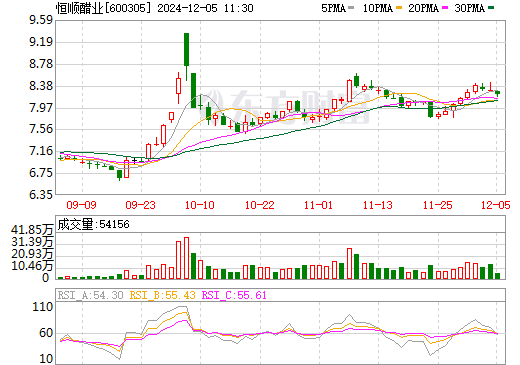Click the tallest red volume bar
Screen dimensions: 520x365
(x=186, y=258)
